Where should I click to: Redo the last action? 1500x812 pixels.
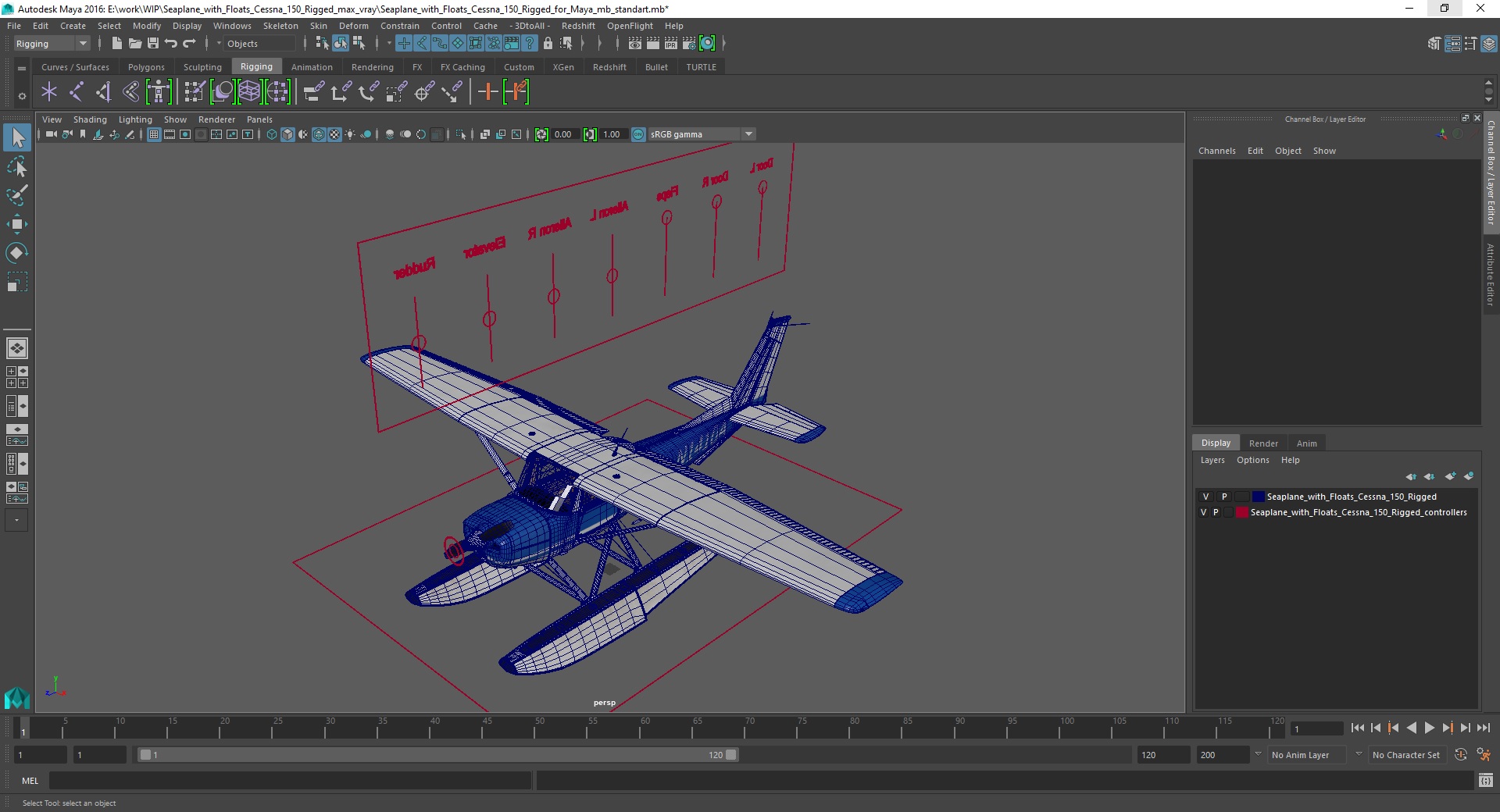tap(189, 44)
